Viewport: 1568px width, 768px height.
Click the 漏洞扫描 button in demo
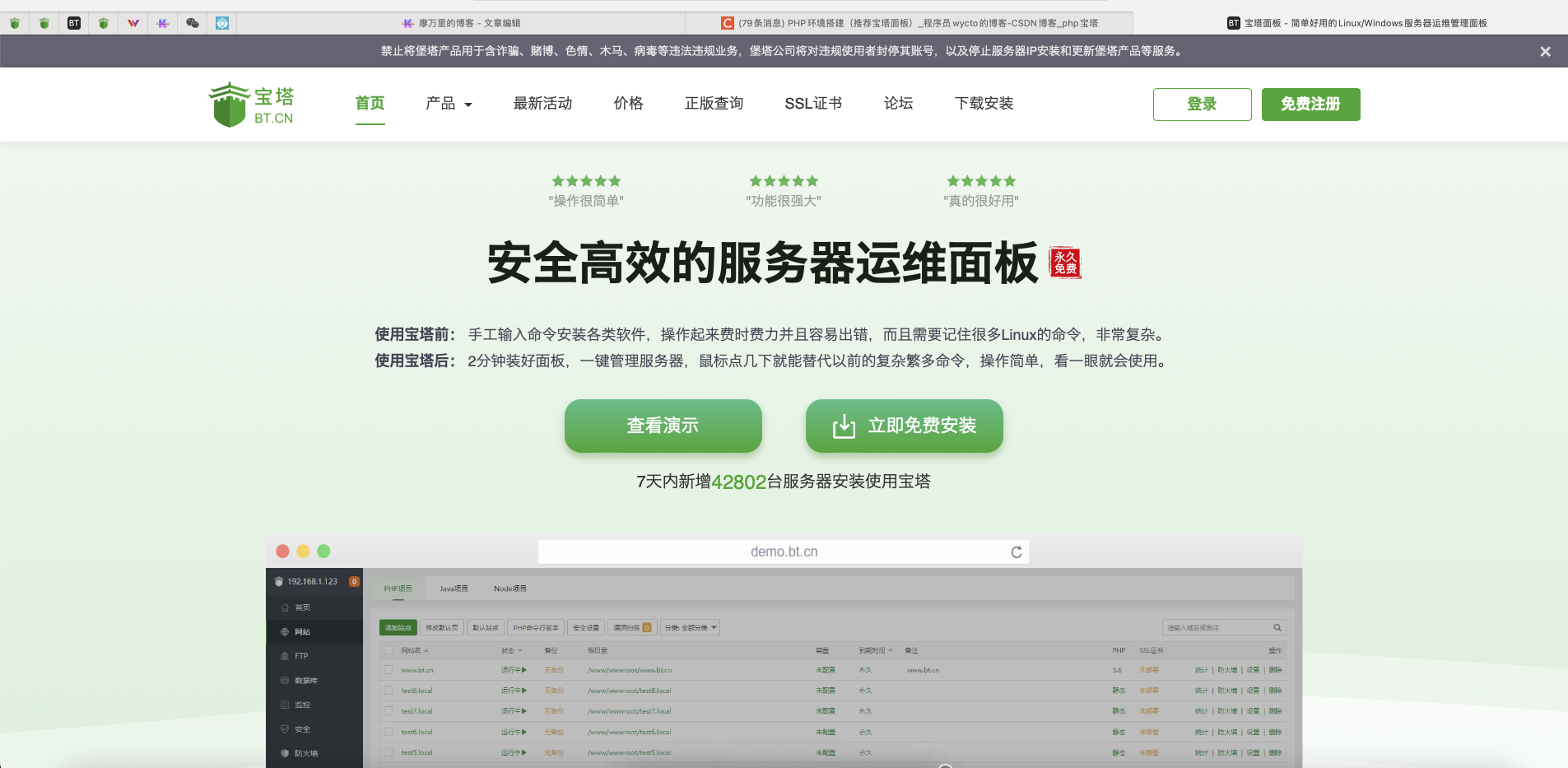pos(632,627)
